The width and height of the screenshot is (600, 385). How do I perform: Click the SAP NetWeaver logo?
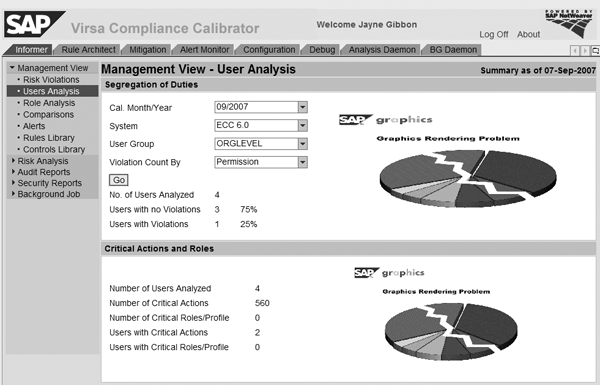tap(569, 24)
